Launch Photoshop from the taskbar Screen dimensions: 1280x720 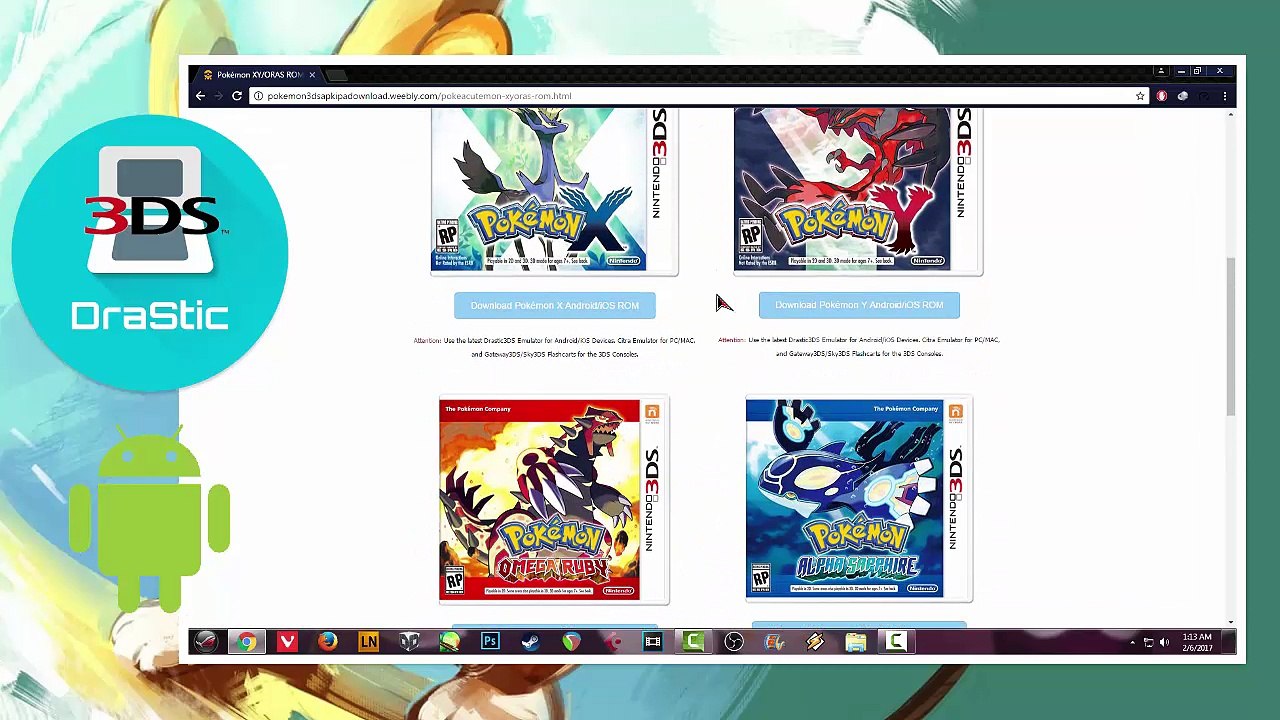[x=490, y=642]
